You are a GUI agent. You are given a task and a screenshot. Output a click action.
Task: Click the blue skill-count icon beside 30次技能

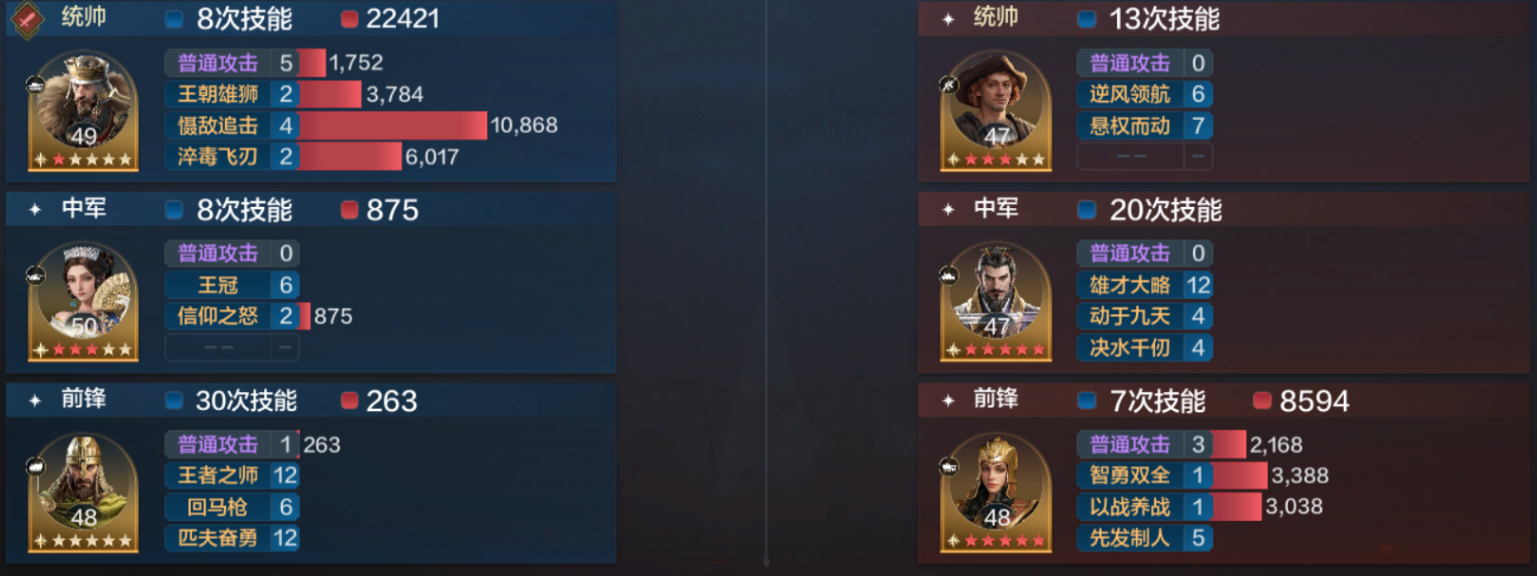pyautogui.click(x=175, y=401)
